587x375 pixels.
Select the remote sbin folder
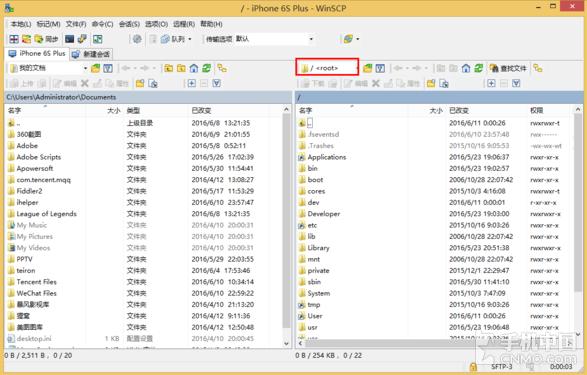314,282
